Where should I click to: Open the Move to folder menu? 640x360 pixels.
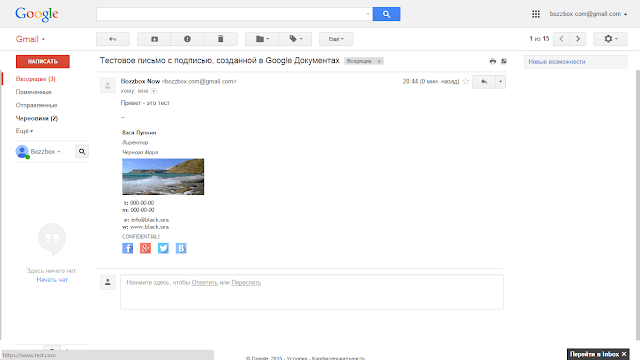pos(262,39)
